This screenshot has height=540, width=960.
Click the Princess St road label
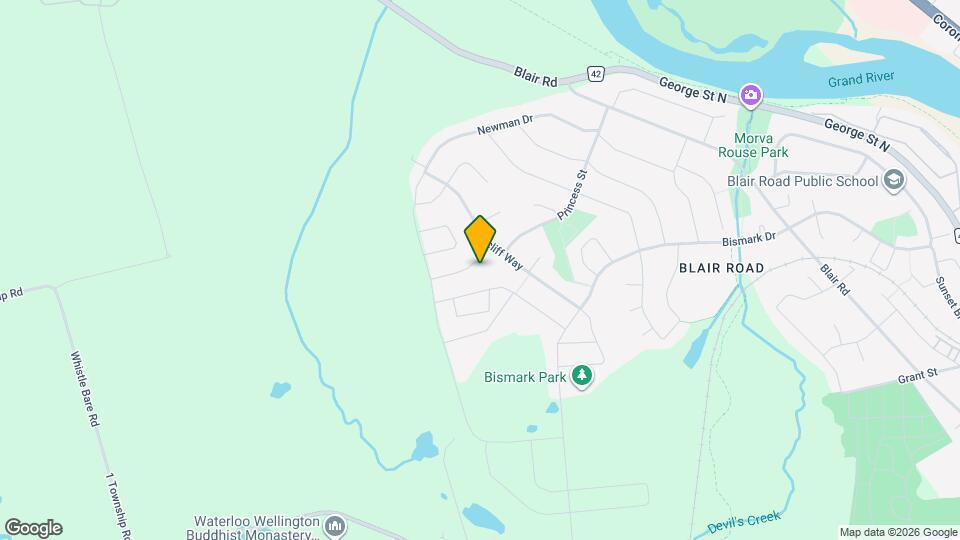[x=572, y=195]
